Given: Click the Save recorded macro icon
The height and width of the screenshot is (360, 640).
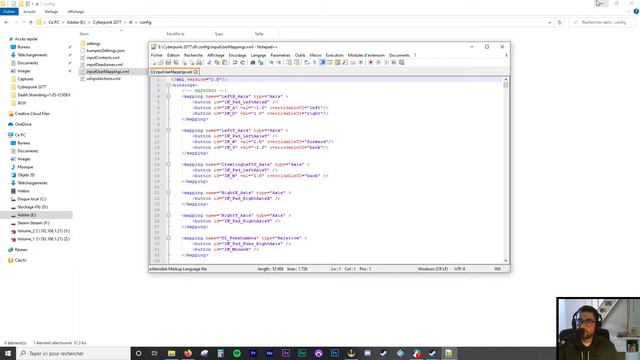Looking at the screenshot, I should click(x=402, y=62).
